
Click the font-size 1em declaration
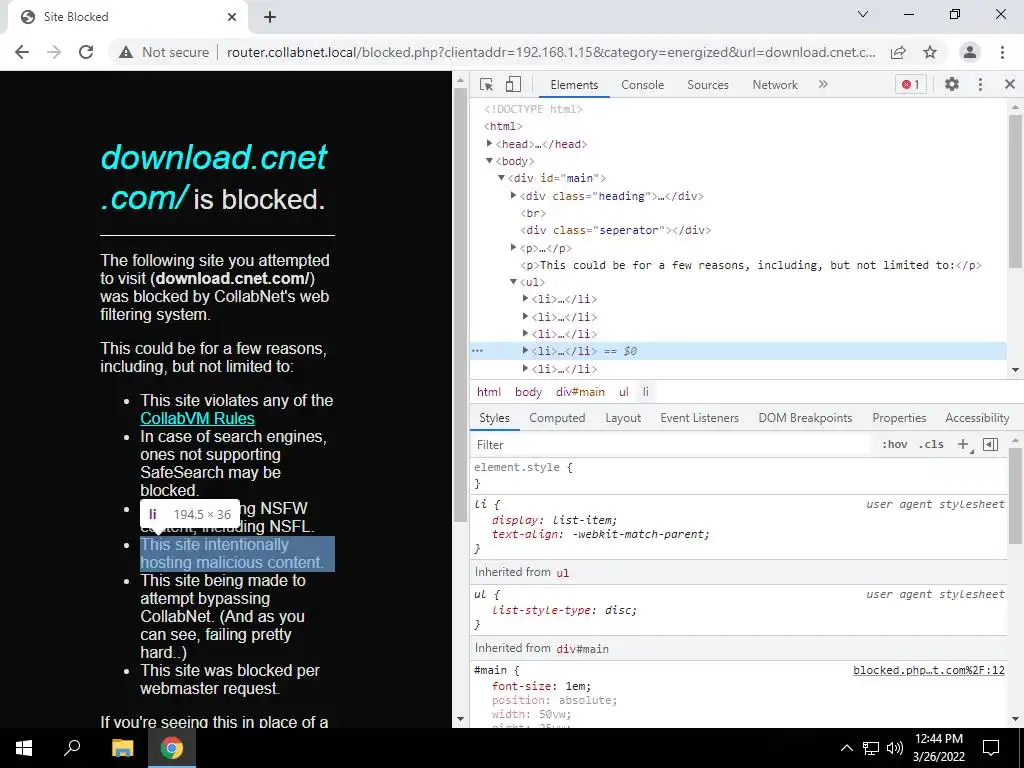(x=541, y=686)
